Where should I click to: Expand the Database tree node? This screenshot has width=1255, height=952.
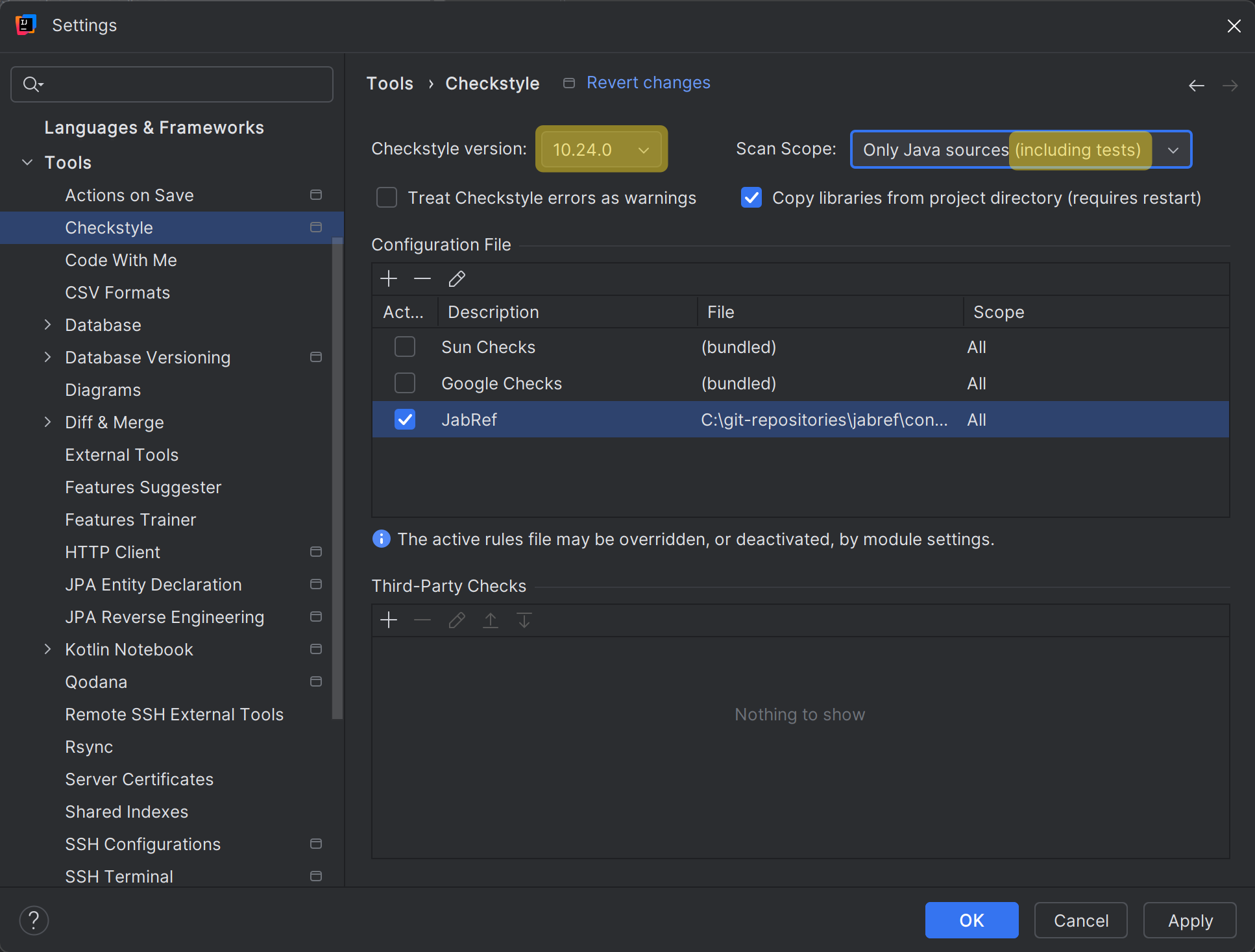coord(47,324)
